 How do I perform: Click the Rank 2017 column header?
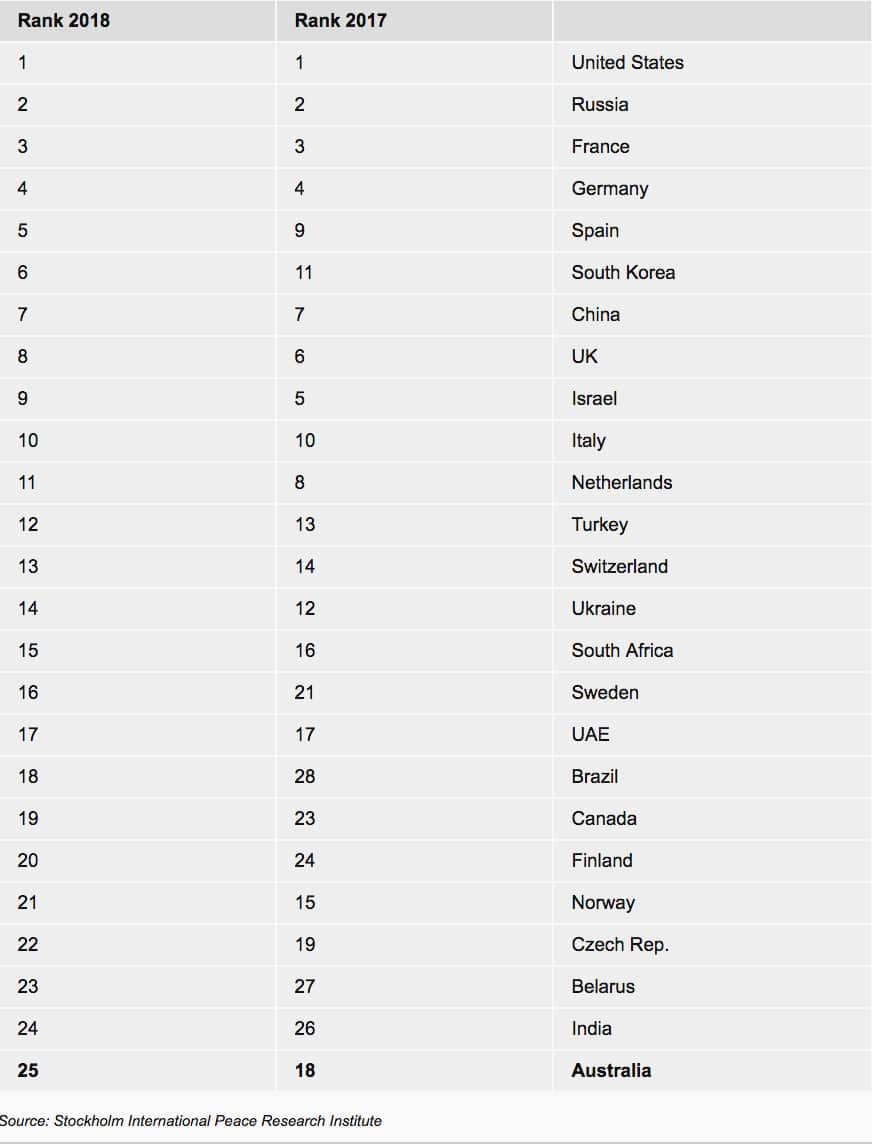point(339,20)
